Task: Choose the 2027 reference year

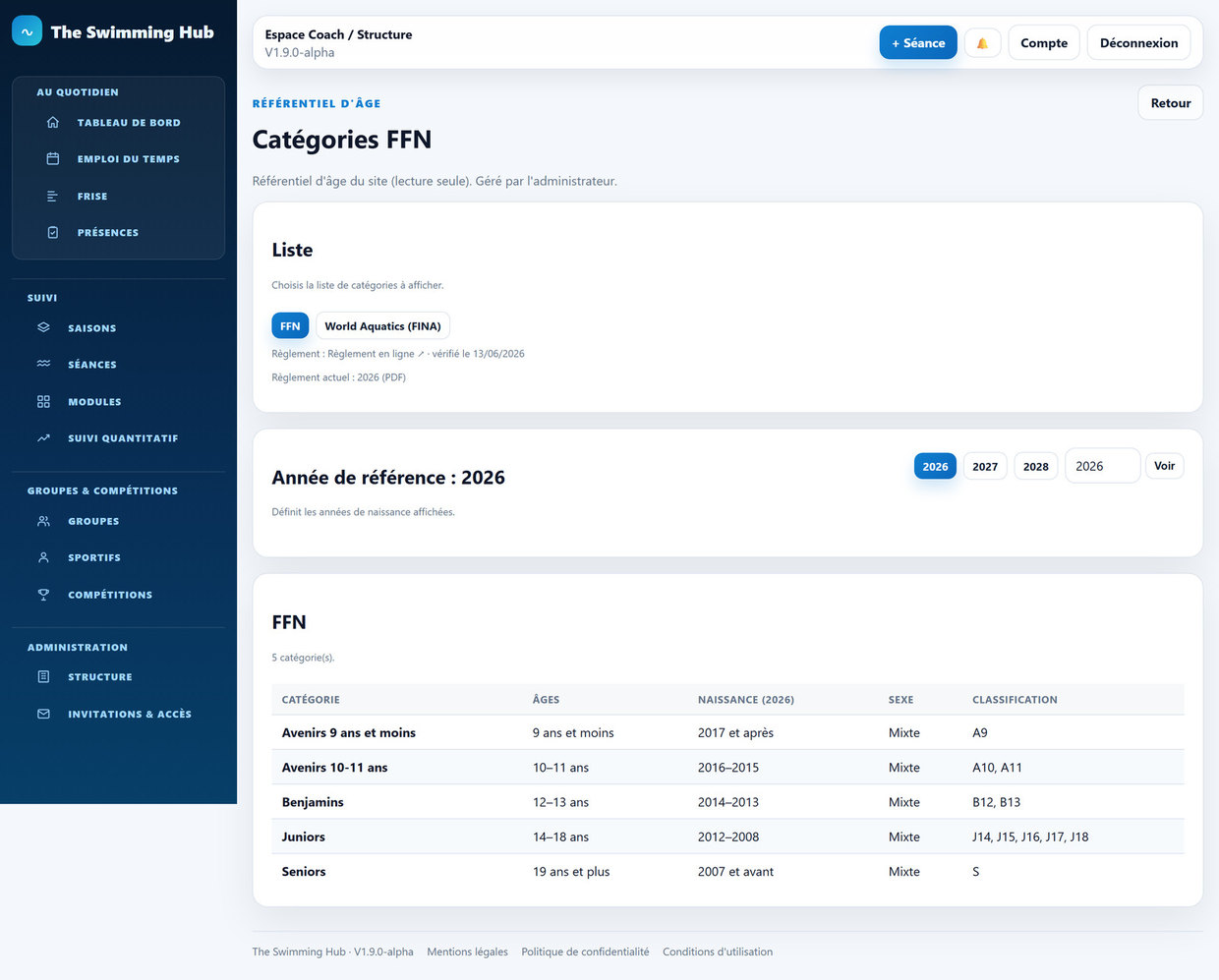Action: [985, 466]
